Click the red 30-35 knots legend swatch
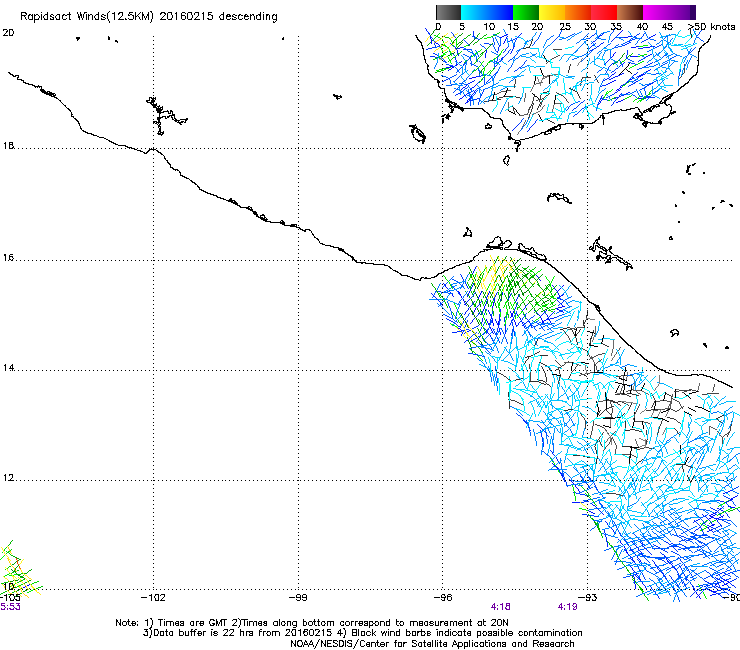Viewport: 740px width, 650px height. tap(604, 12)
